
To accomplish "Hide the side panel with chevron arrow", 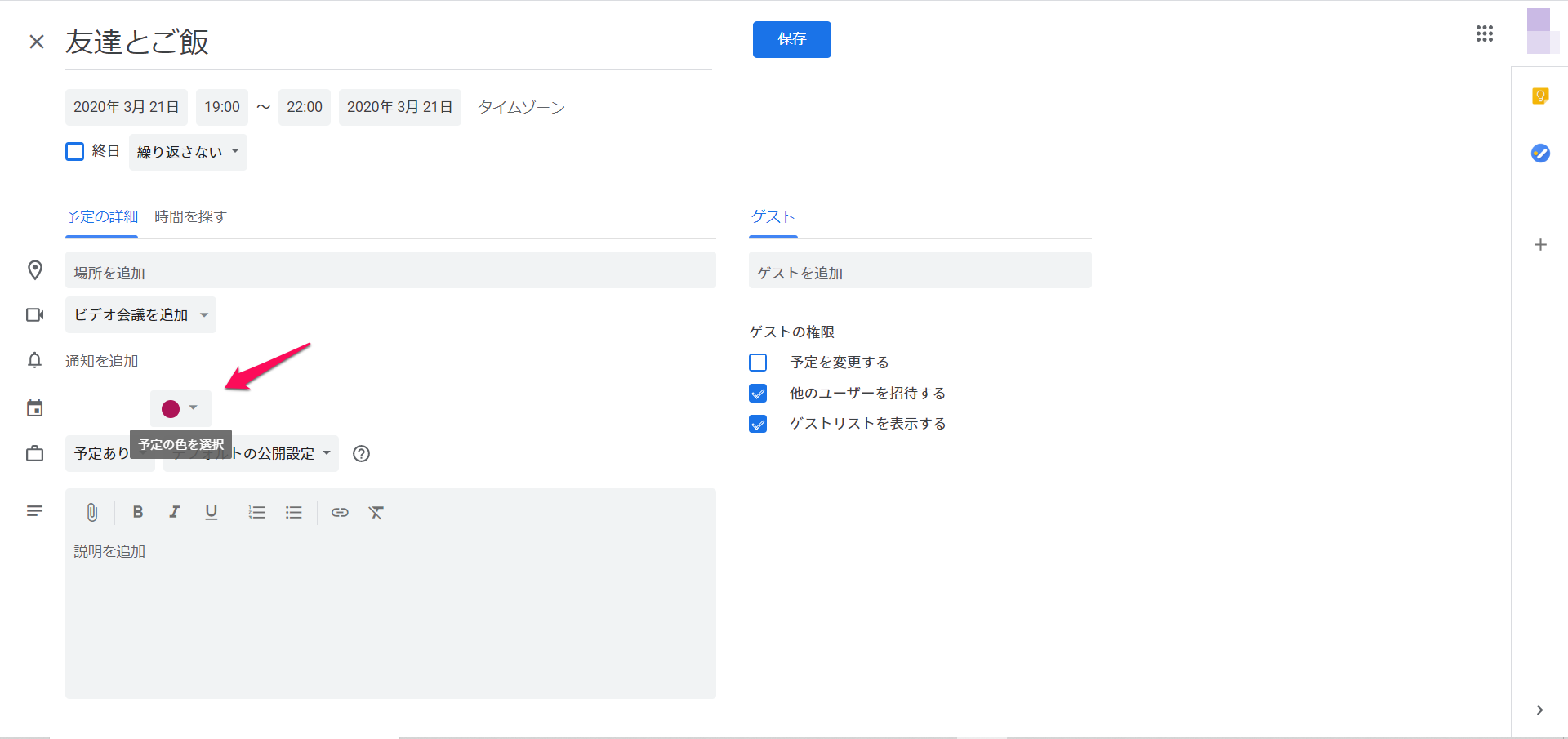I will tap(1539, 710).
